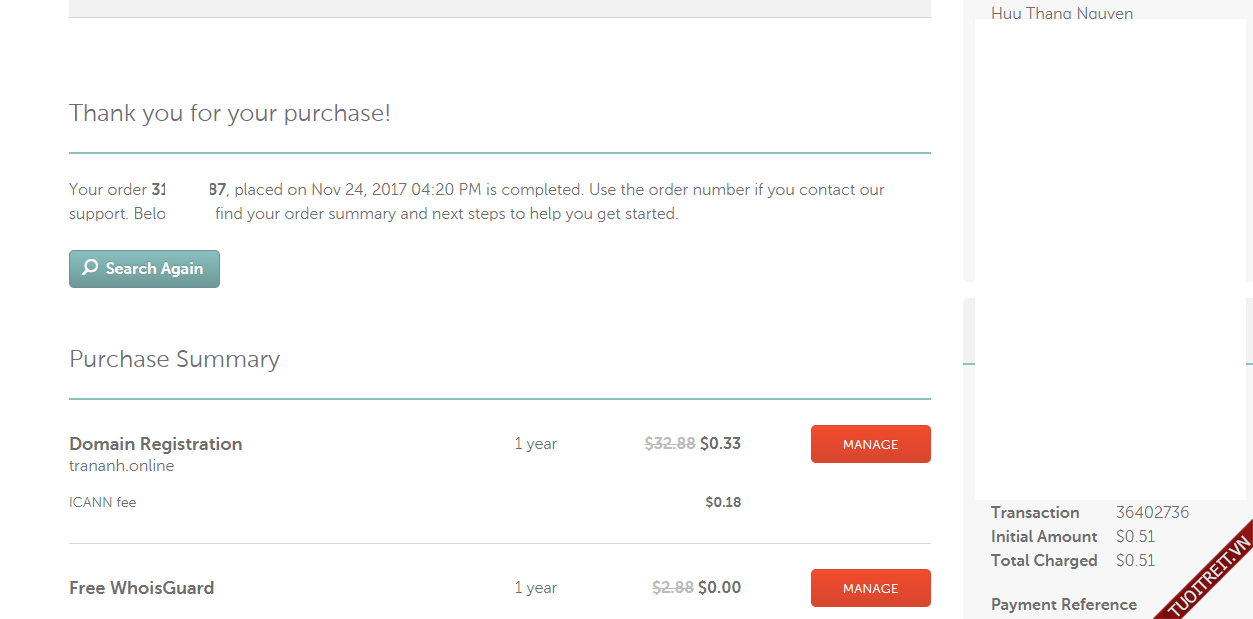Click the Payment Reference label
This screenshot has height=619, width=1253.
click(1063, 604)
